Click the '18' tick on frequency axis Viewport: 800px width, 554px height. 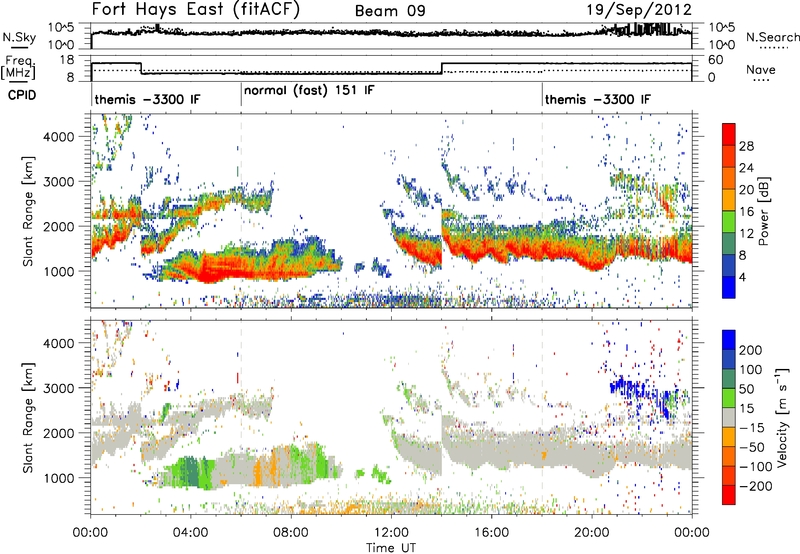(66, 60)
